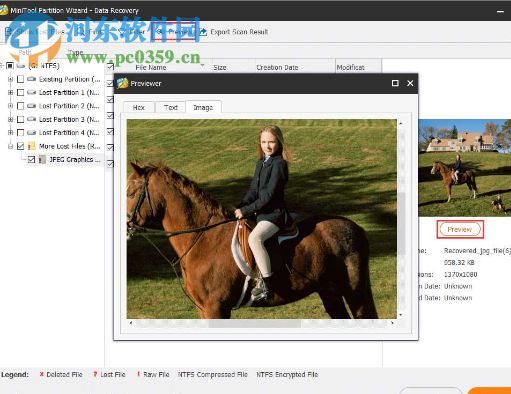Click Previewer horizontal scrollbar left arrow
The height and width of the screenshot is (394, 511).
tap(131, 323)
